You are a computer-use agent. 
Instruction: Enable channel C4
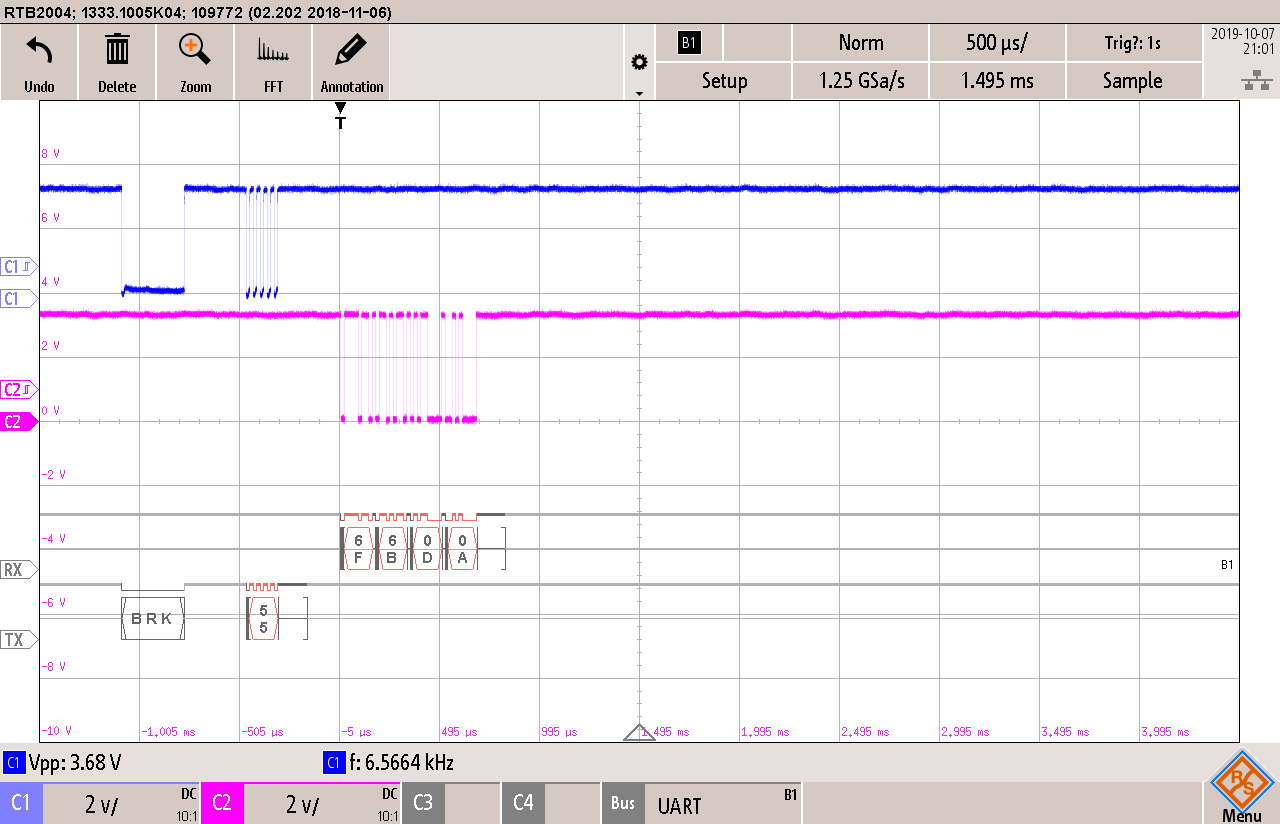tap(523, 802)
